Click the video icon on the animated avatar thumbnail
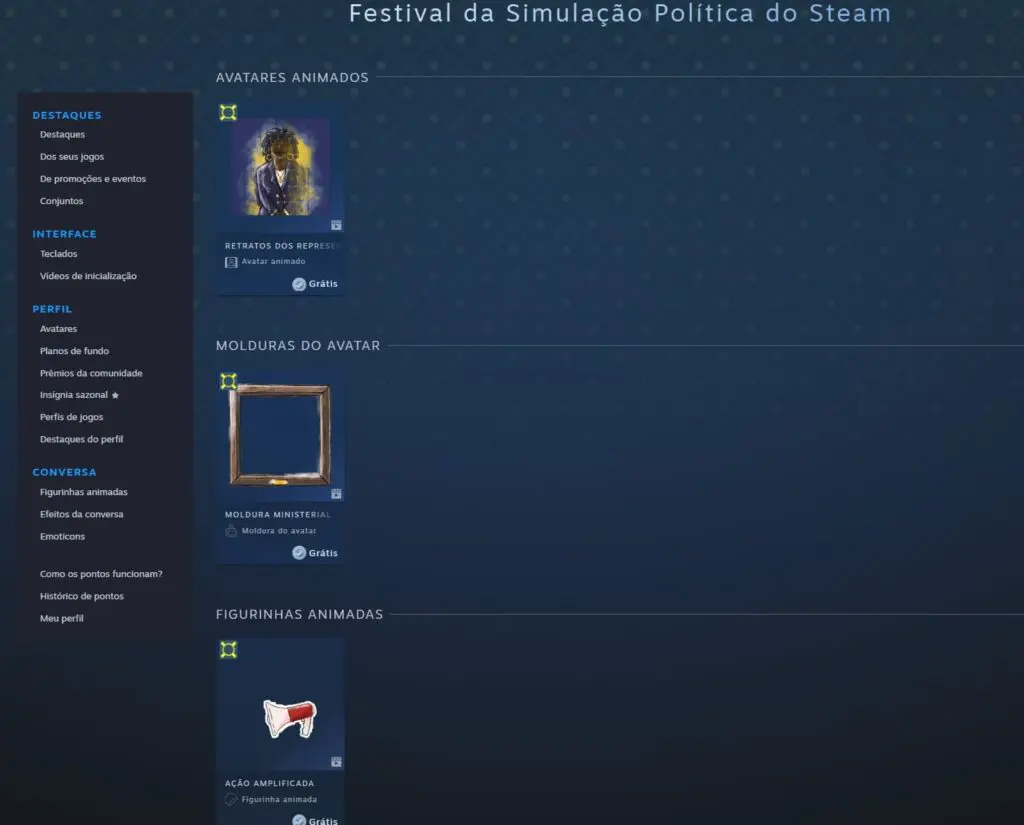Screen dimensions: 1024x825 [x=336, y=225]
